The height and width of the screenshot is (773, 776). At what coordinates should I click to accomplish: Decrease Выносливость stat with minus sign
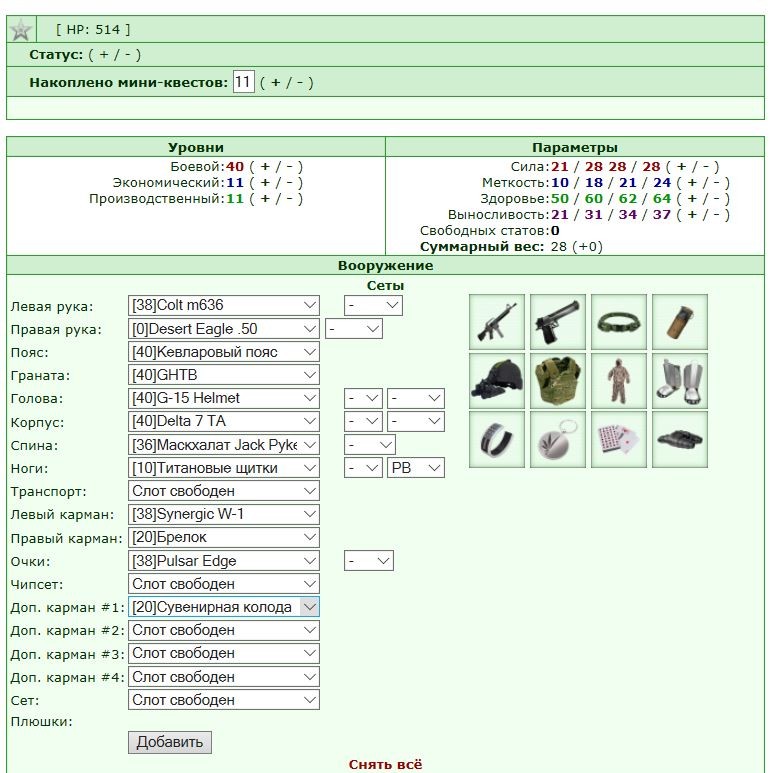tap(717, 215)
